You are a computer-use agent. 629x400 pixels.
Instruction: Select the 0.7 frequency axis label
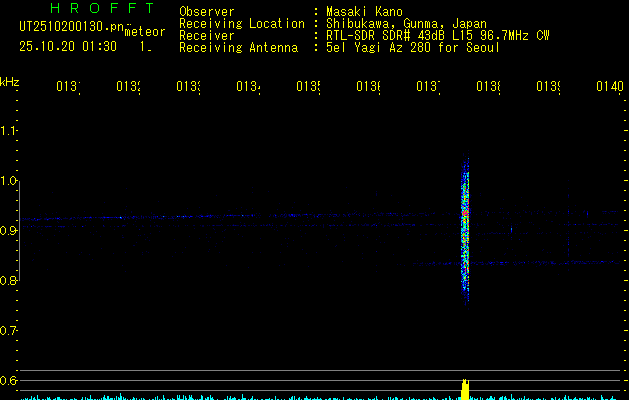[9, 331]
